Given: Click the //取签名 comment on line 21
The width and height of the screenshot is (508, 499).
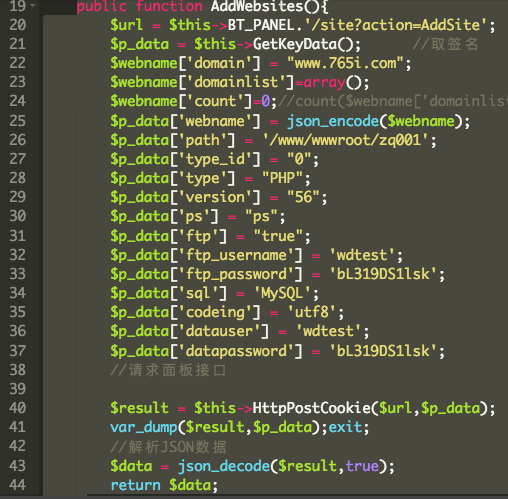Looking at the screenshot, I should click(446, 44).
